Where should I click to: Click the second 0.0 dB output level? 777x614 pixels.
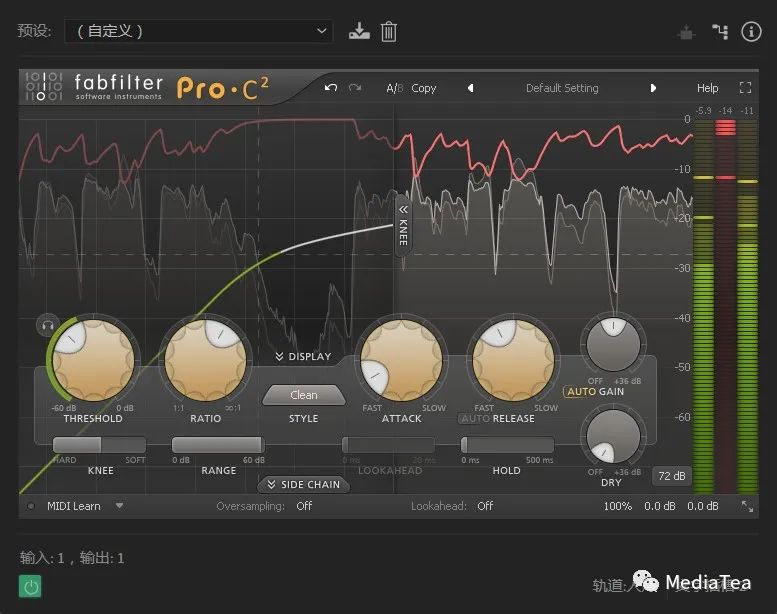703,506
